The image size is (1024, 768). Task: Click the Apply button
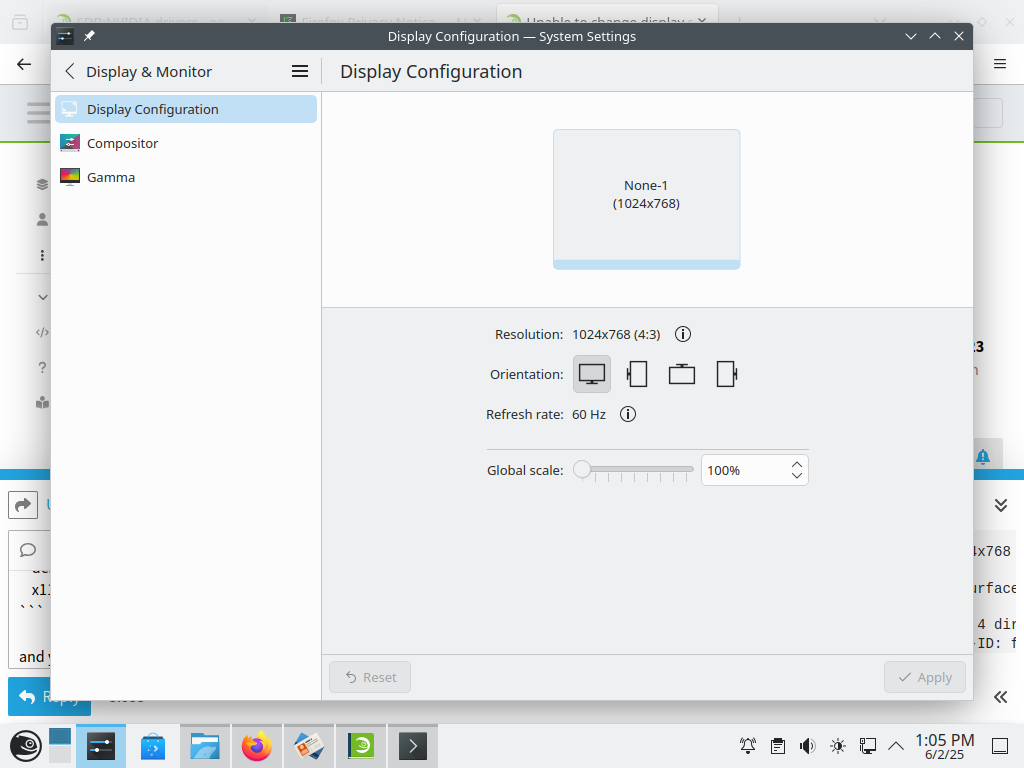click(x=924, y=677)
